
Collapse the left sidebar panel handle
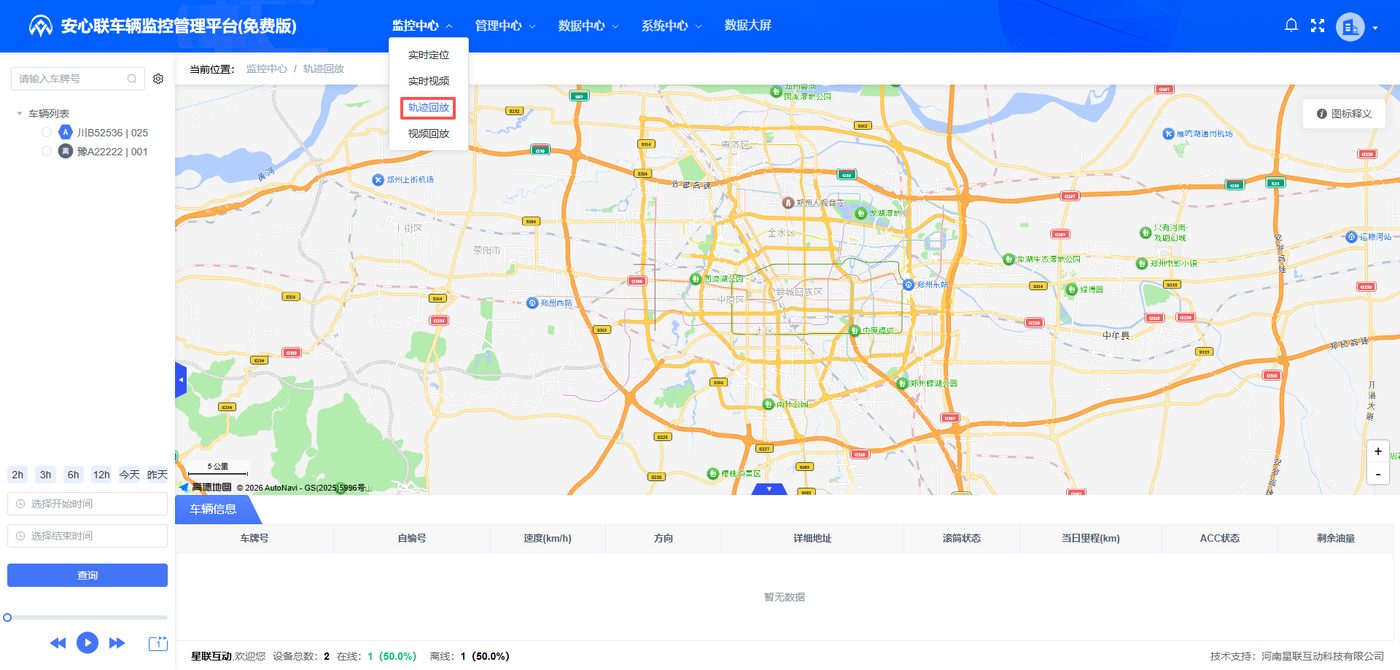pyautogui.click(x=181, y=381)
